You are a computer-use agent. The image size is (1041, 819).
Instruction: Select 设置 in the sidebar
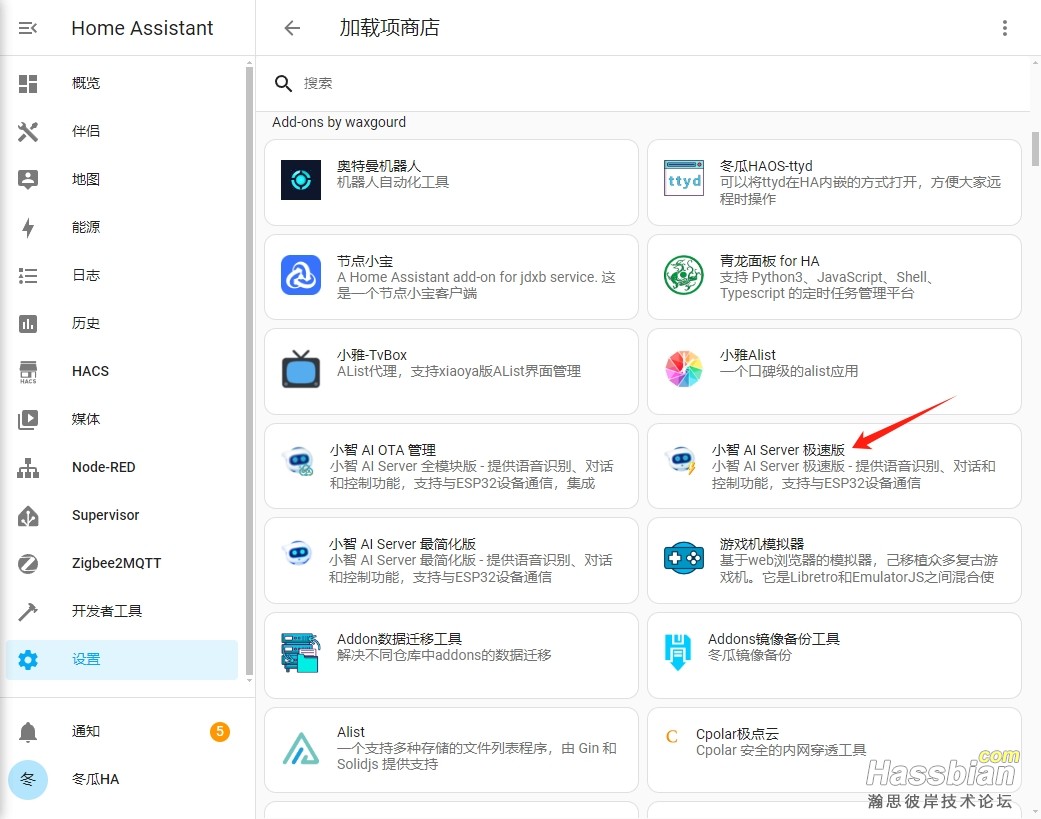tap(122, 660)
